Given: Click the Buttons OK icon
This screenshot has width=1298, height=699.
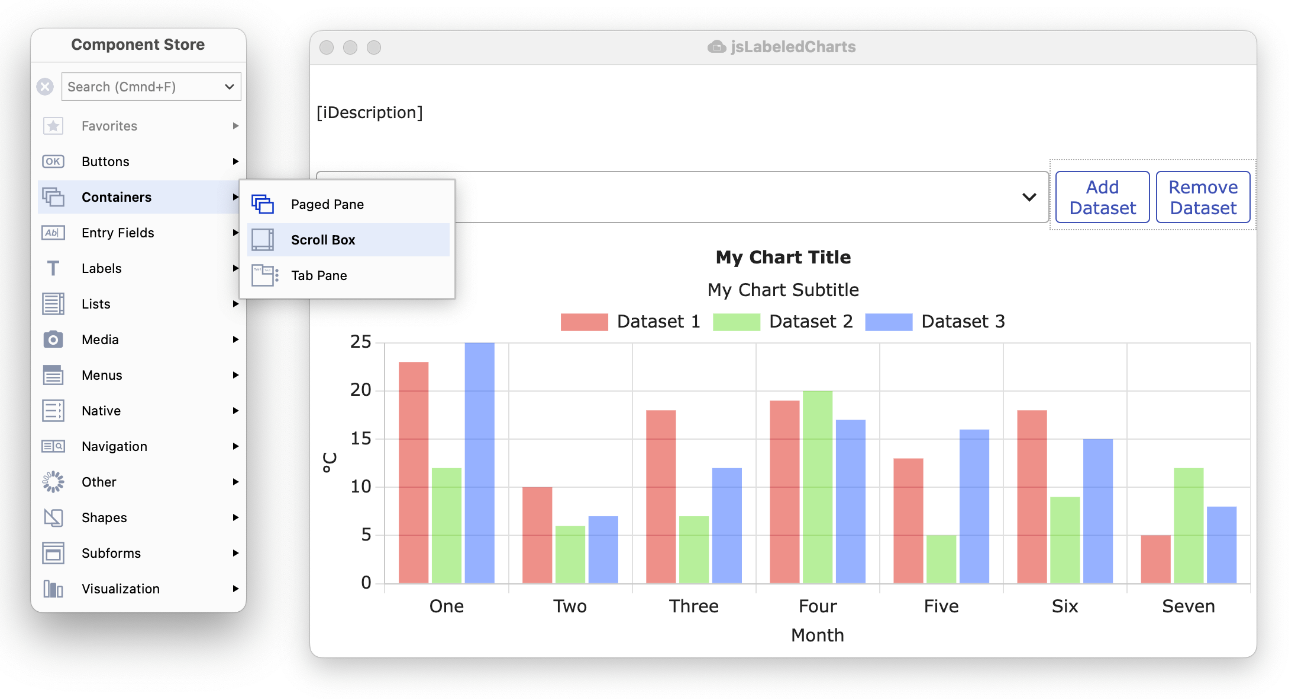Looking at the screenshot, I should tap(53, 162).
